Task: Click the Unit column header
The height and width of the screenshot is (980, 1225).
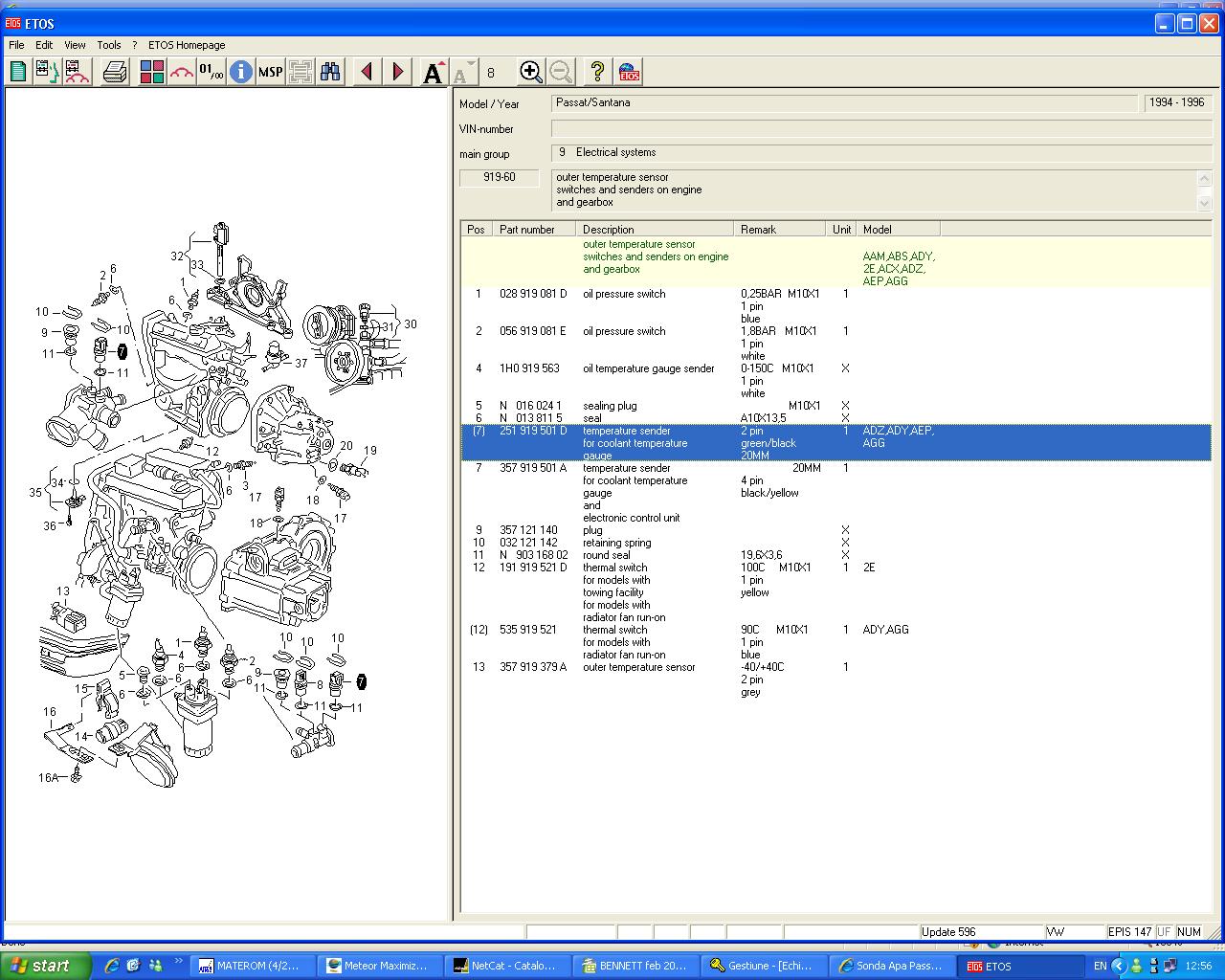Action: (841, 229)
